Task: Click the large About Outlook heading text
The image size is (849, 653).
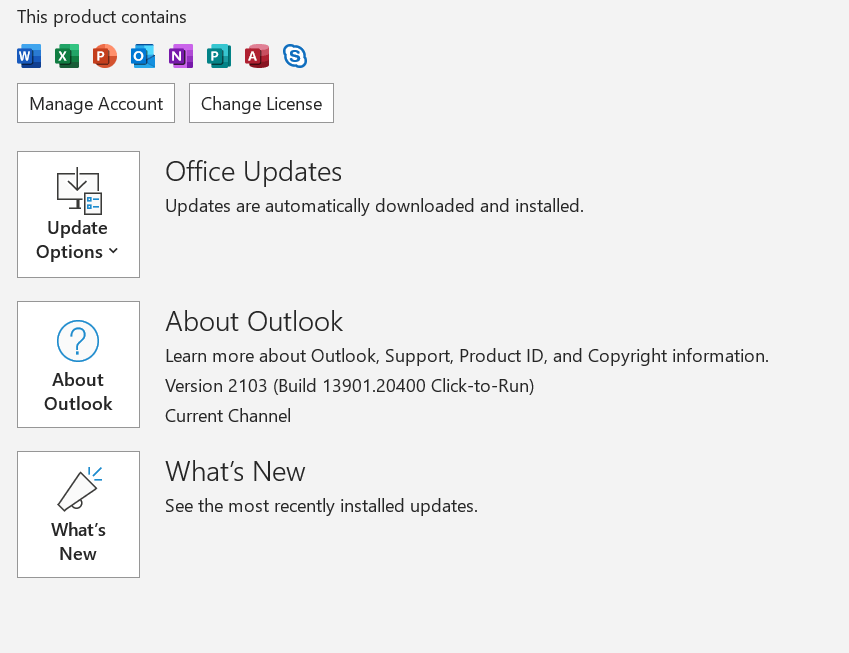Action: point(254,322)
